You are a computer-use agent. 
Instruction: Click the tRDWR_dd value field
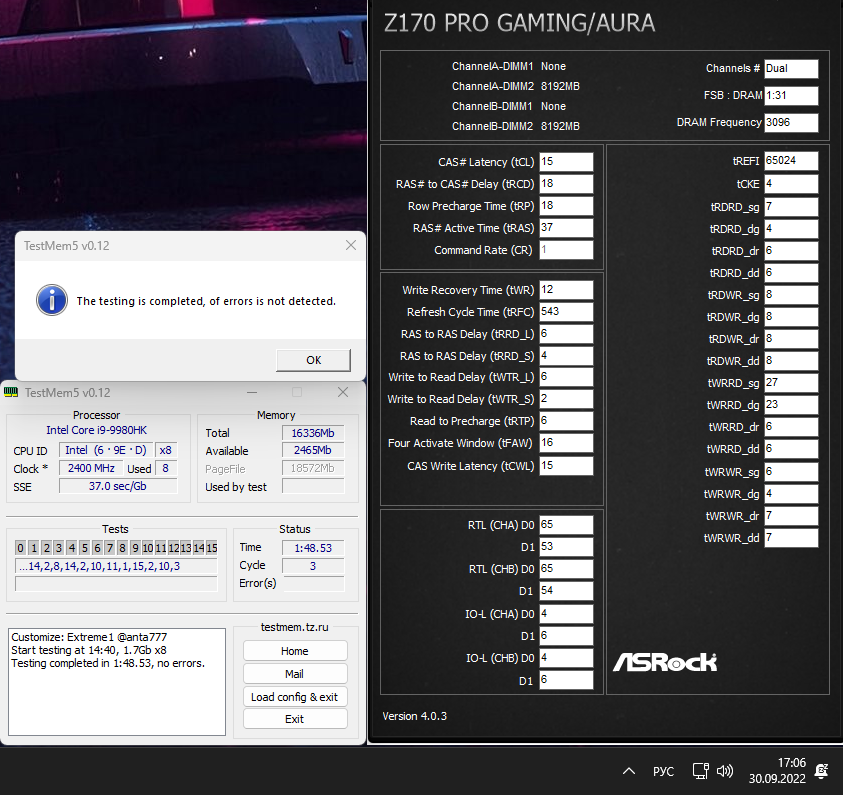coord(791,361)
